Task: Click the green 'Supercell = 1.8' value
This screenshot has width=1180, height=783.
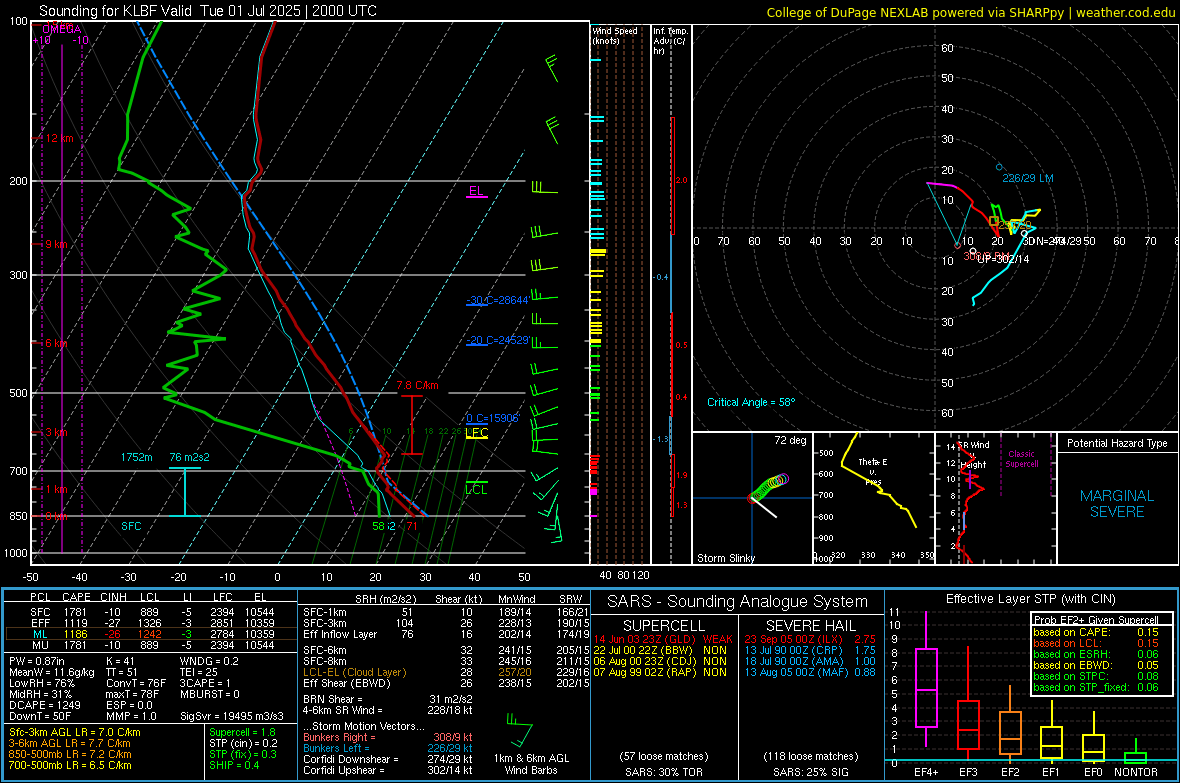Action: (x=242, y=732)
